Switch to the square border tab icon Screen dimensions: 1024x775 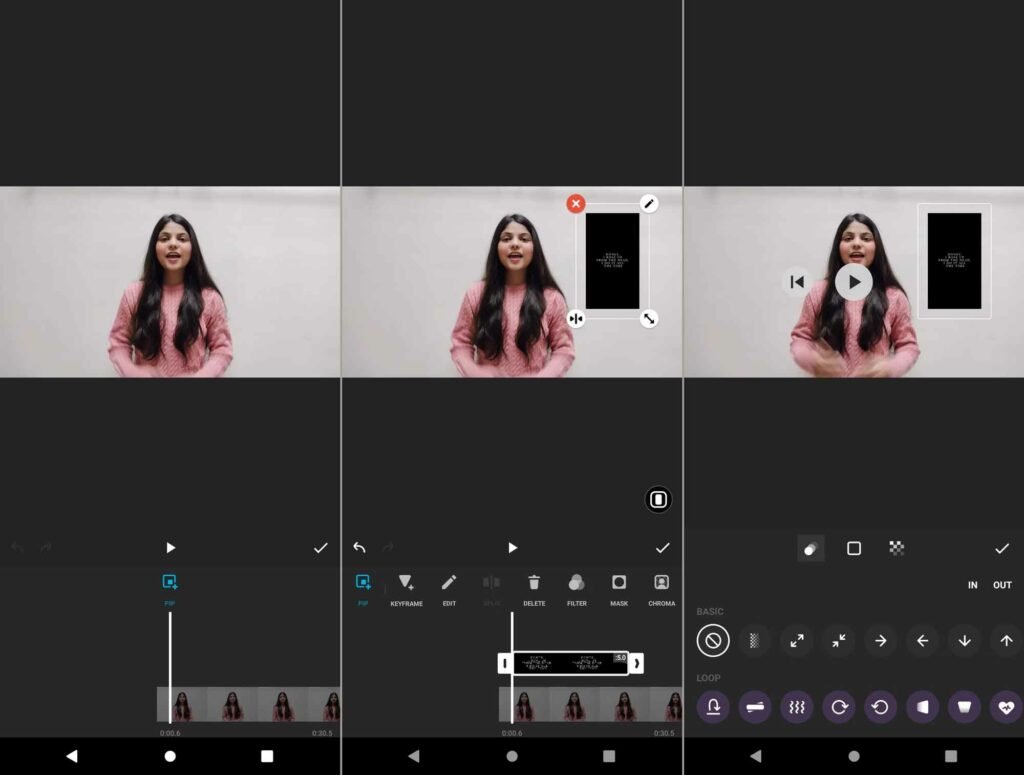click(854, 548)
